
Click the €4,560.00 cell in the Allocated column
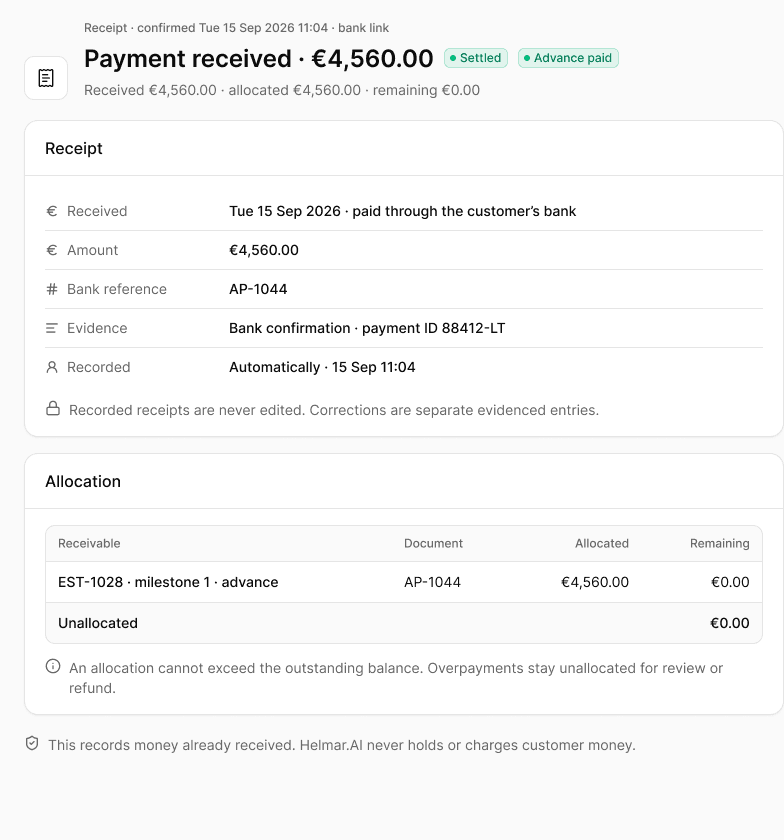(595, 582)
